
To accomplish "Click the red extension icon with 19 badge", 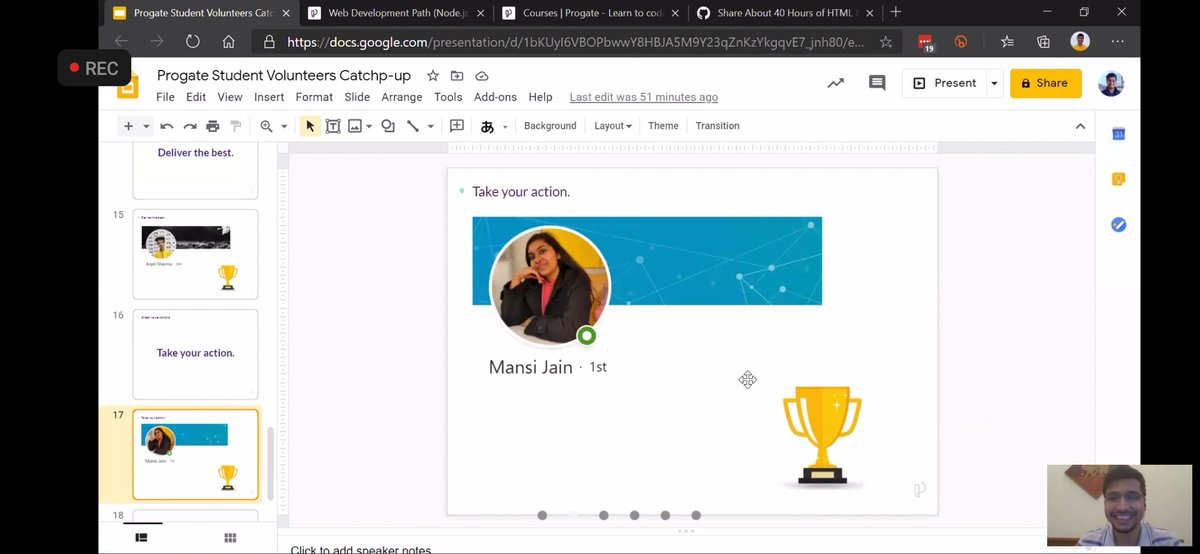I will coord(925,42).
